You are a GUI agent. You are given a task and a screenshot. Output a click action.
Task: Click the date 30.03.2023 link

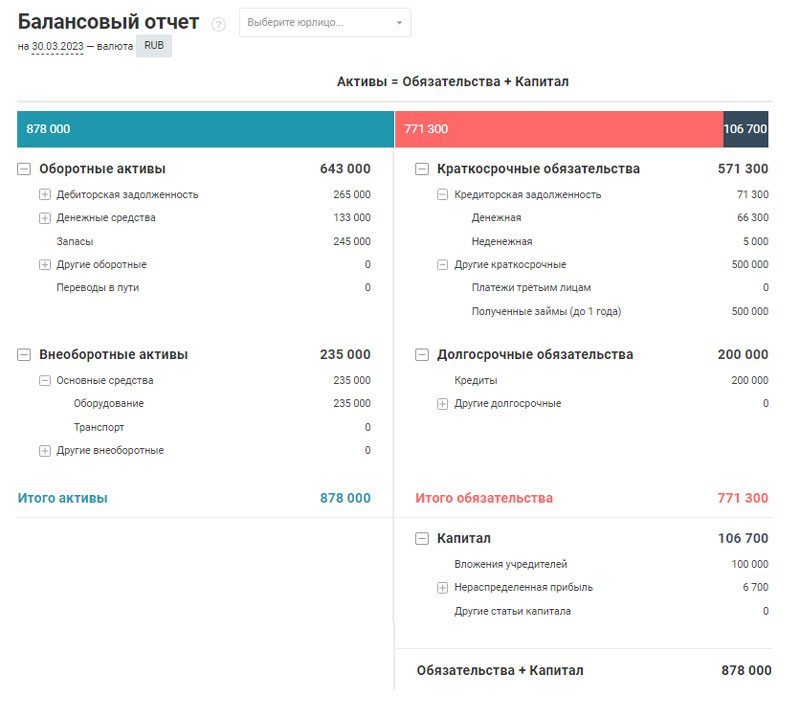(57, 46)
